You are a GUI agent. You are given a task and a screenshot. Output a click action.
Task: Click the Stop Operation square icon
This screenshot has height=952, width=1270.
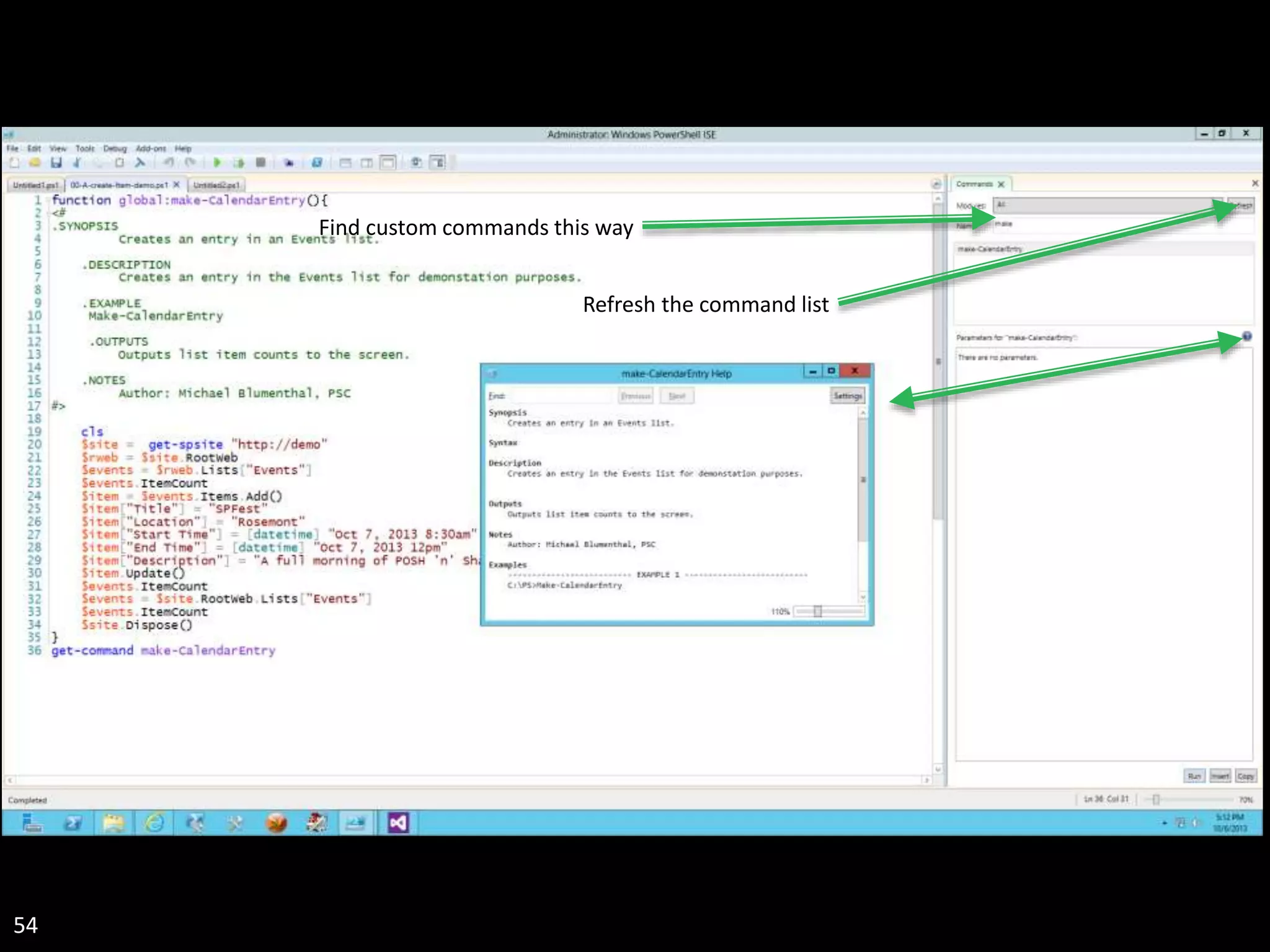click(260, 163)
